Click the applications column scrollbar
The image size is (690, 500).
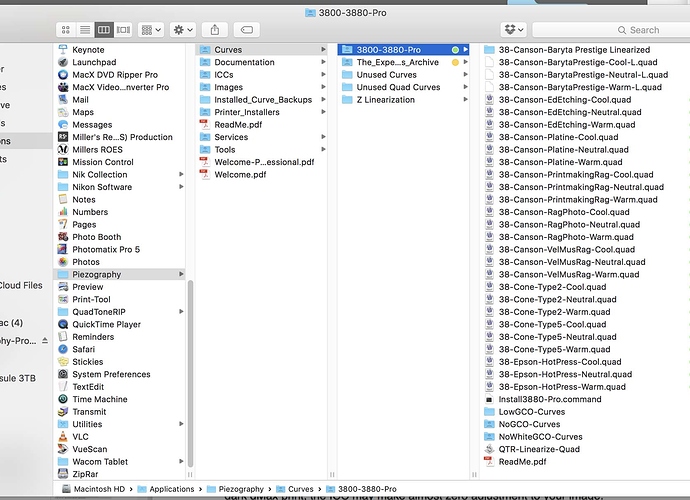[x=190, y=374]
